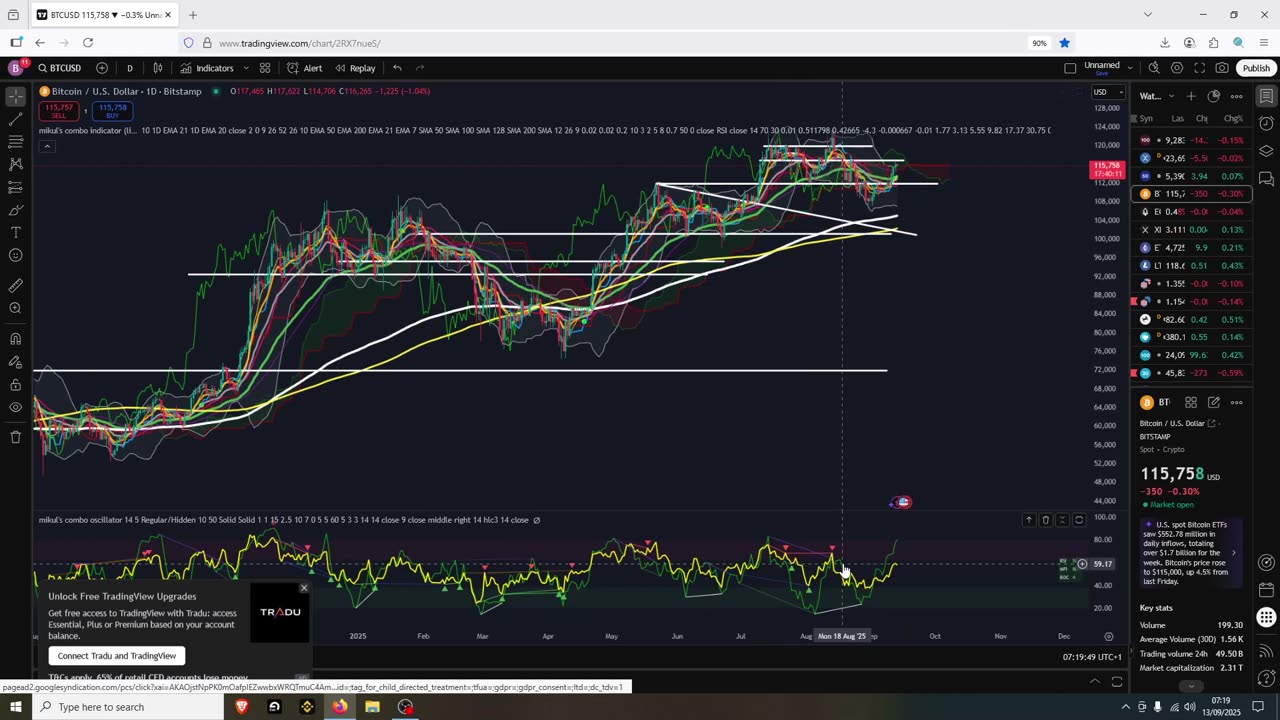This screenshot has width=1280, height=720.
Task: Delete the oscillator pane
Action: tap(1045, 520)
